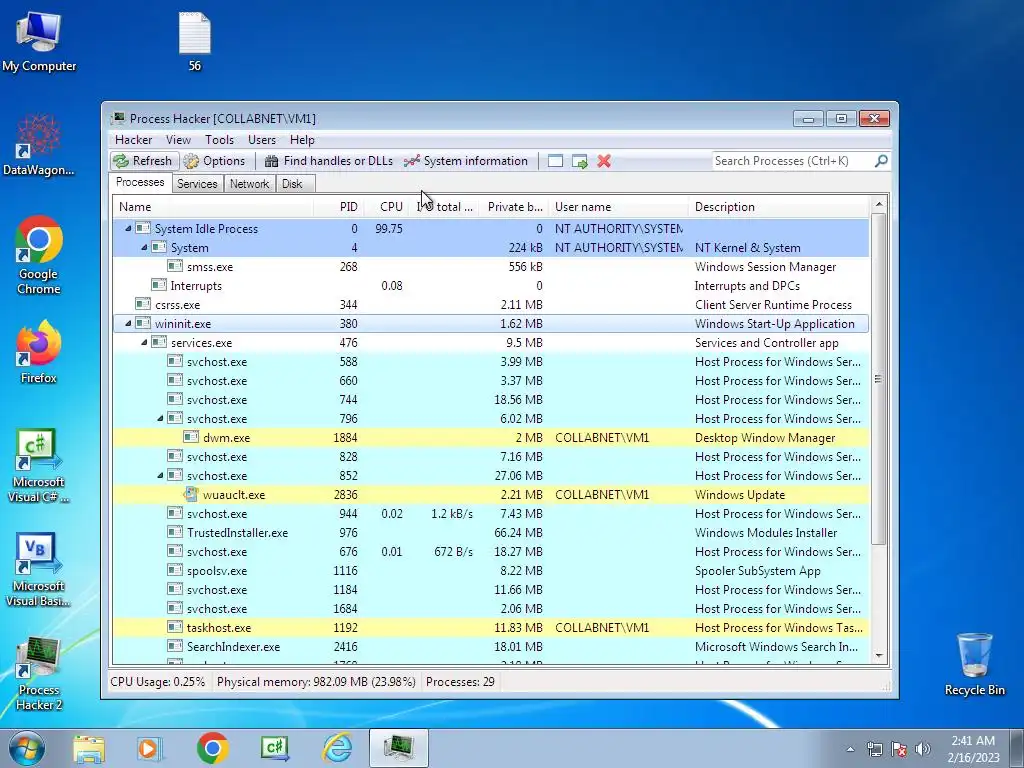Open the Users menu
The image size is (1024, 768).
[262, 140]
